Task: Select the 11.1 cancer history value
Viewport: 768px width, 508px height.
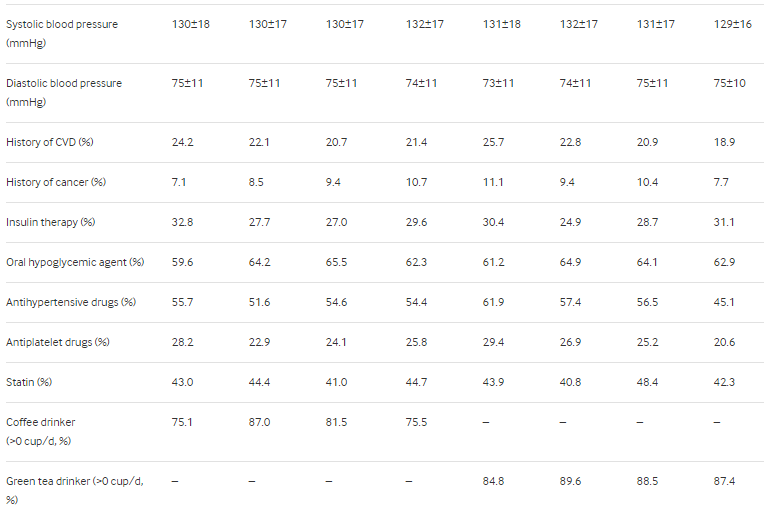Action: 493,182
